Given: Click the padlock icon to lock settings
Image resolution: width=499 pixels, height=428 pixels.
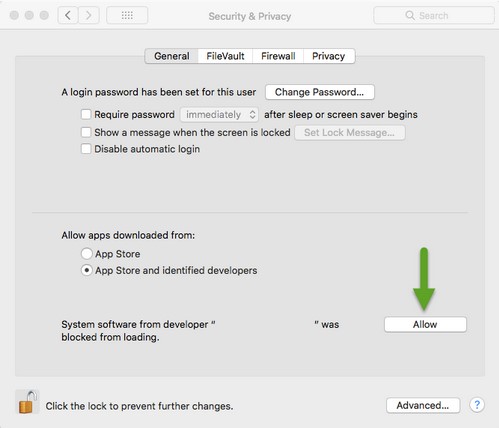Looking at the screenshot, I should pyautogui.click(x=27, y=402).
